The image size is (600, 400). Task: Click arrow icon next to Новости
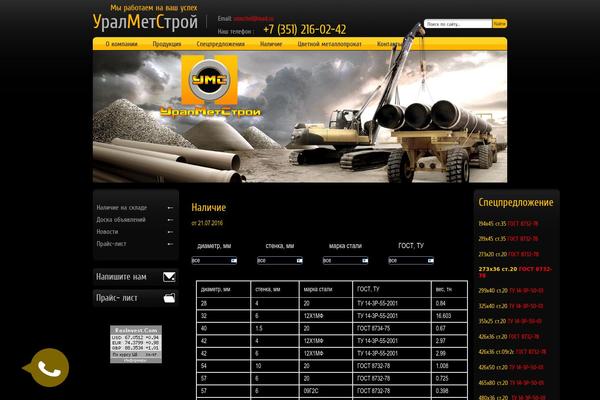coord(170,232)
